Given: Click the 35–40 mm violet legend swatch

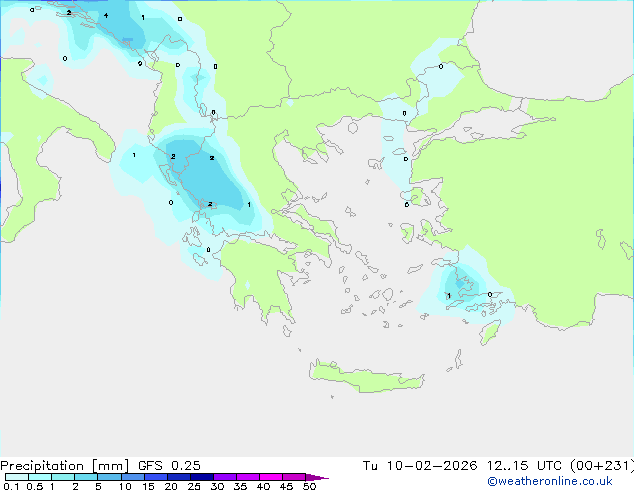Looking at the screenshot, I should 248,477.
